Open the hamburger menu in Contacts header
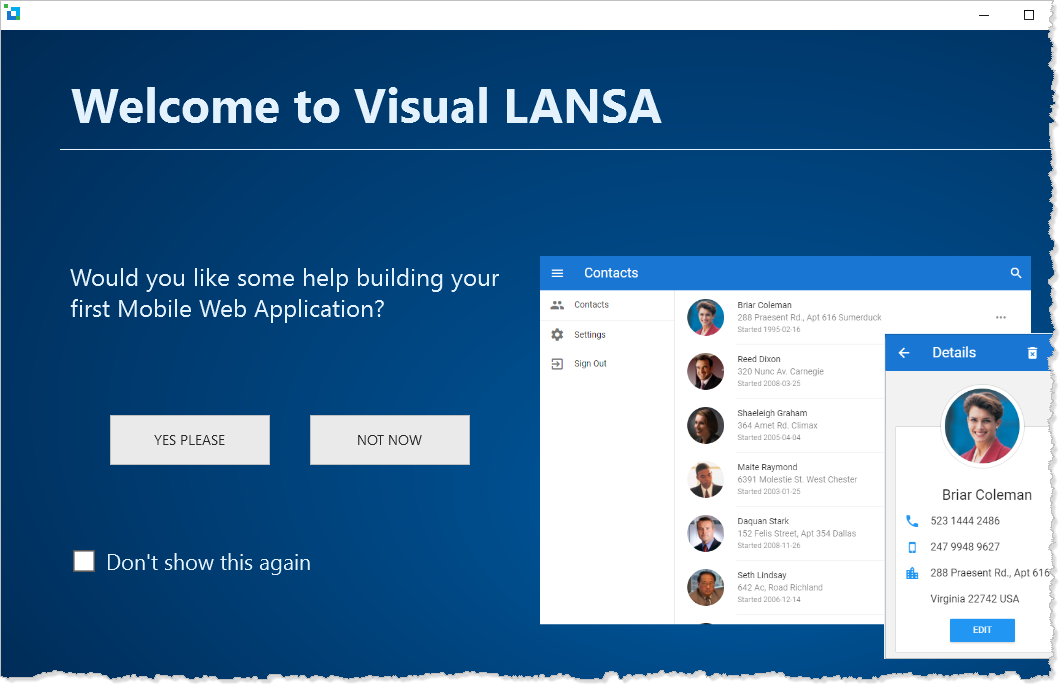Viewport: 1064px width, 688px height. 557,273
